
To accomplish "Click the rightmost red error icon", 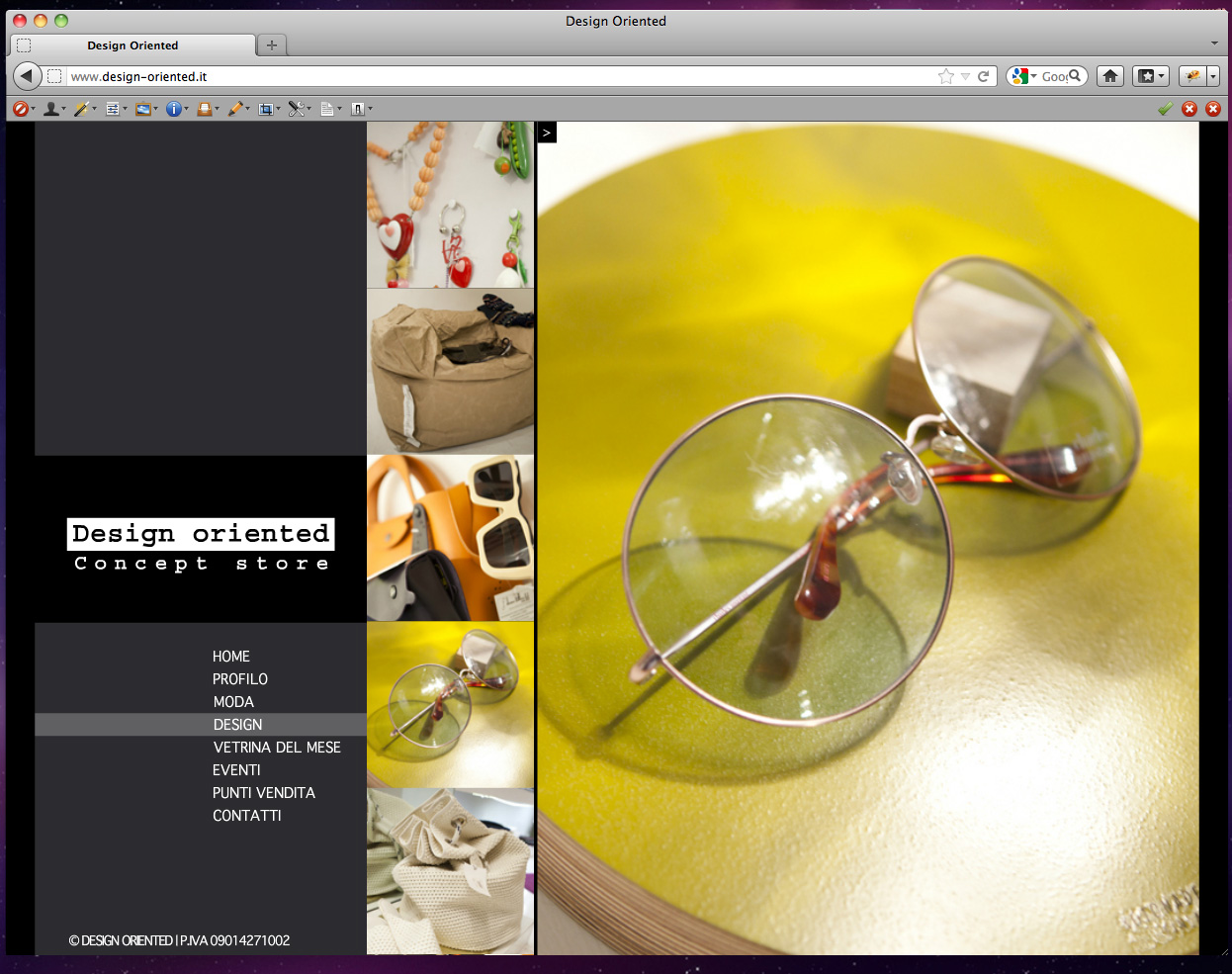I will (1213, 109).
